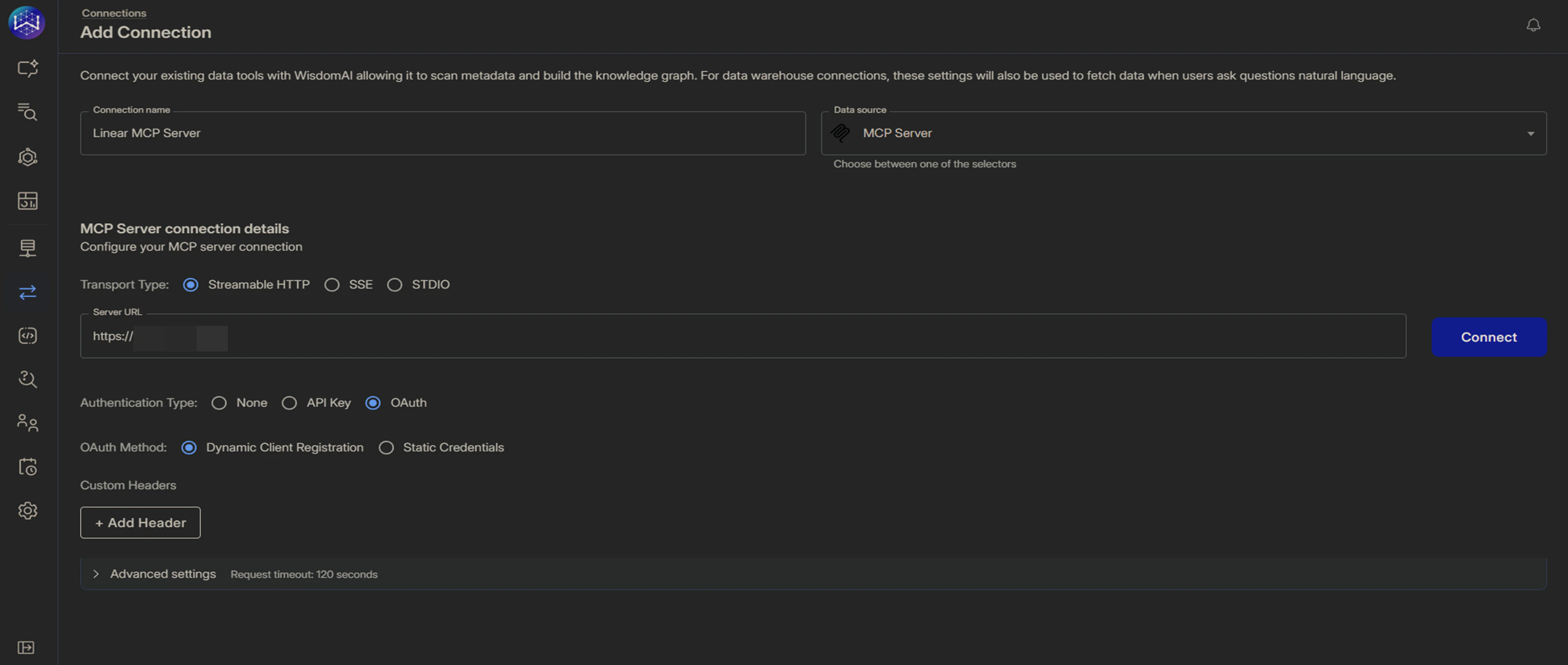Open the list search icon in sidebar
This screenshot has height=665, width=1568.
tap(27, 112)
